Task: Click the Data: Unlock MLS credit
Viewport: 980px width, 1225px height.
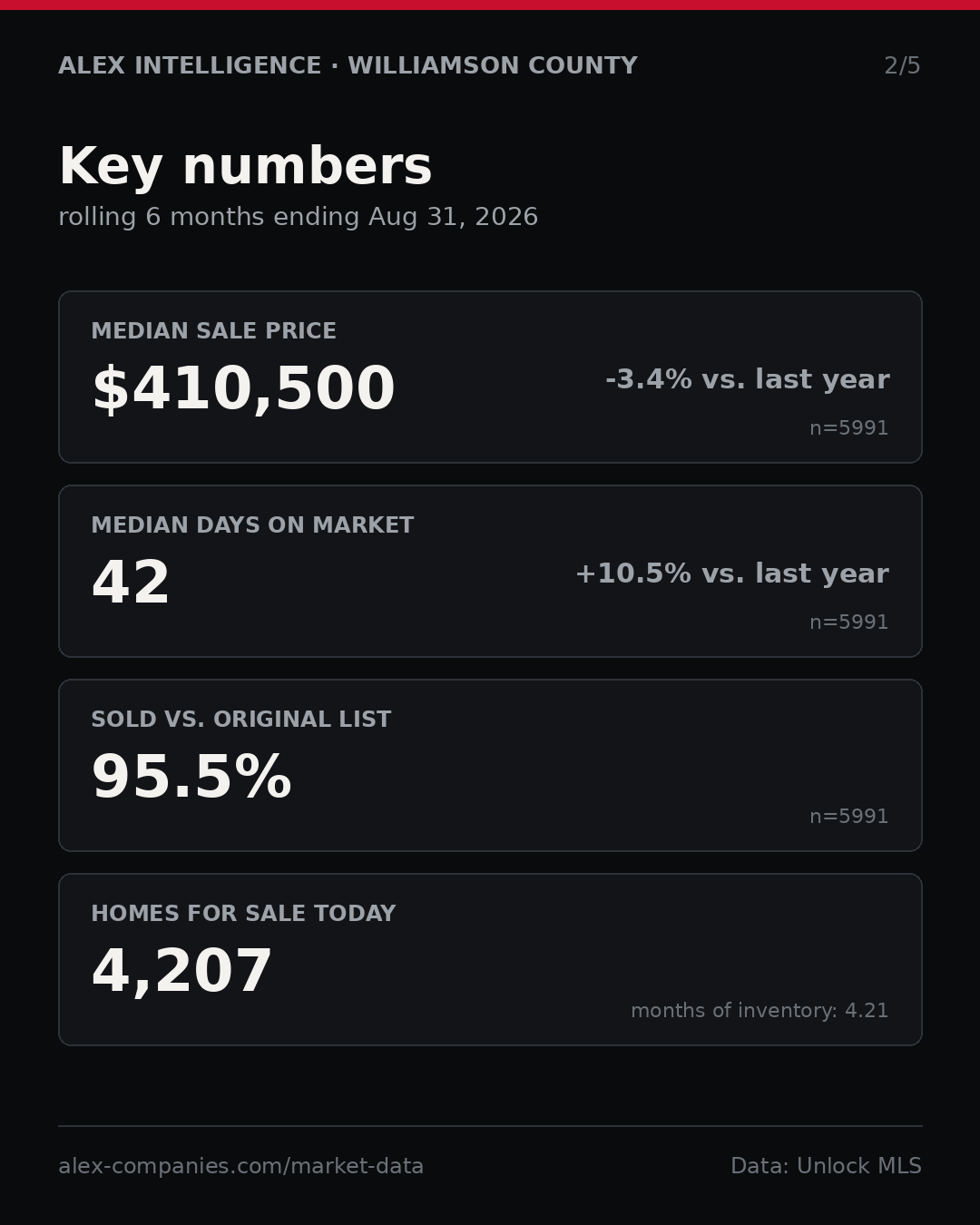Action: coord(826,1166)
